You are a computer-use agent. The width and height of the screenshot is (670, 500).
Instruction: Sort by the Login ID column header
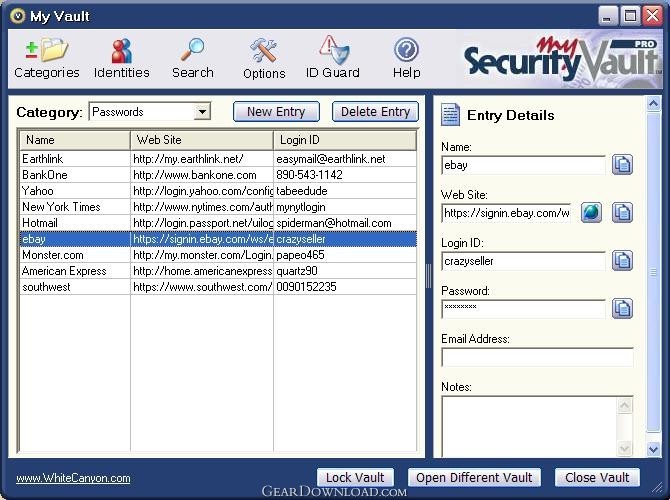tap(345, 140)
